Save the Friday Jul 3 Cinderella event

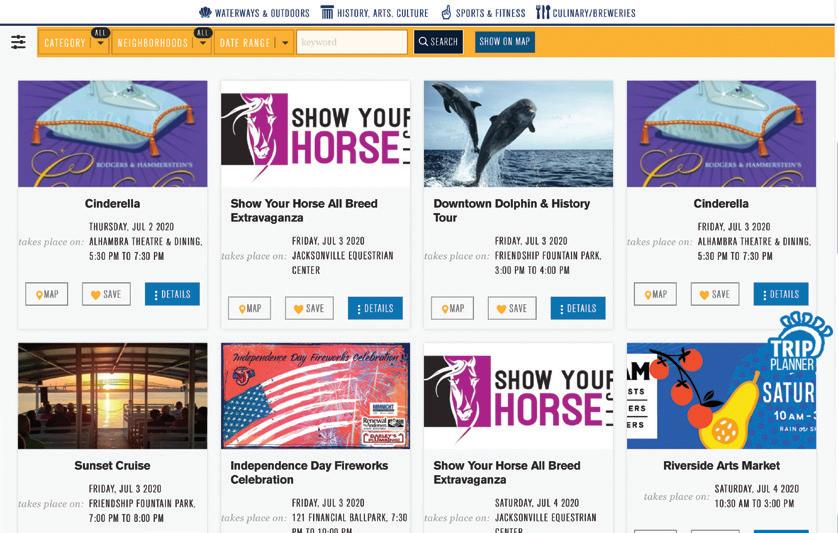coord(715,294)
